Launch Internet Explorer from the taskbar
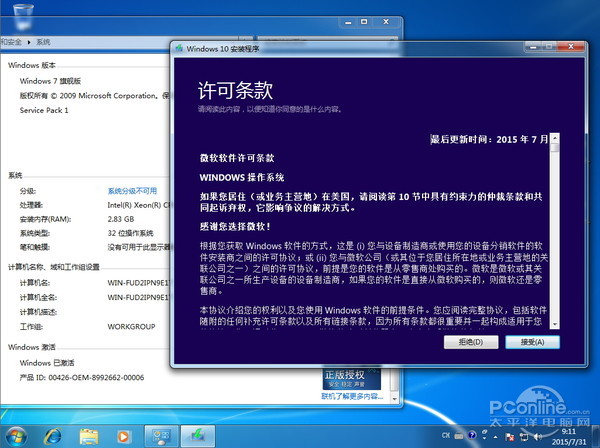The height and width of the screenshot is (448, 600). pos(54,436)
